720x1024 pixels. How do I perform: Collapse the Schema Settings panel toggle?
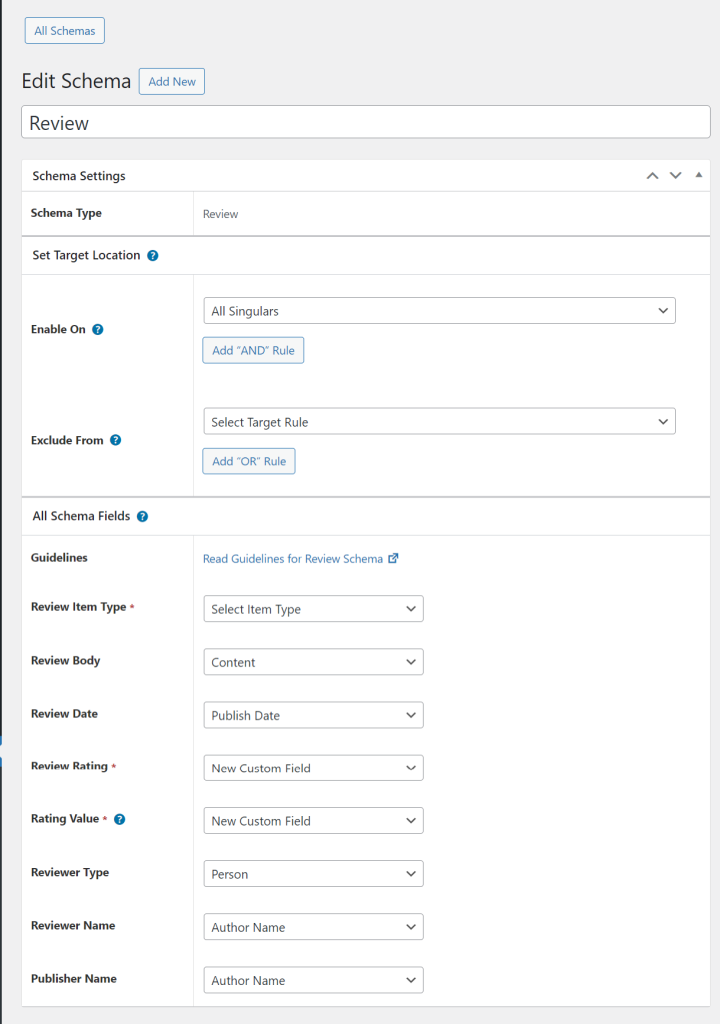[x=698, y=176]
